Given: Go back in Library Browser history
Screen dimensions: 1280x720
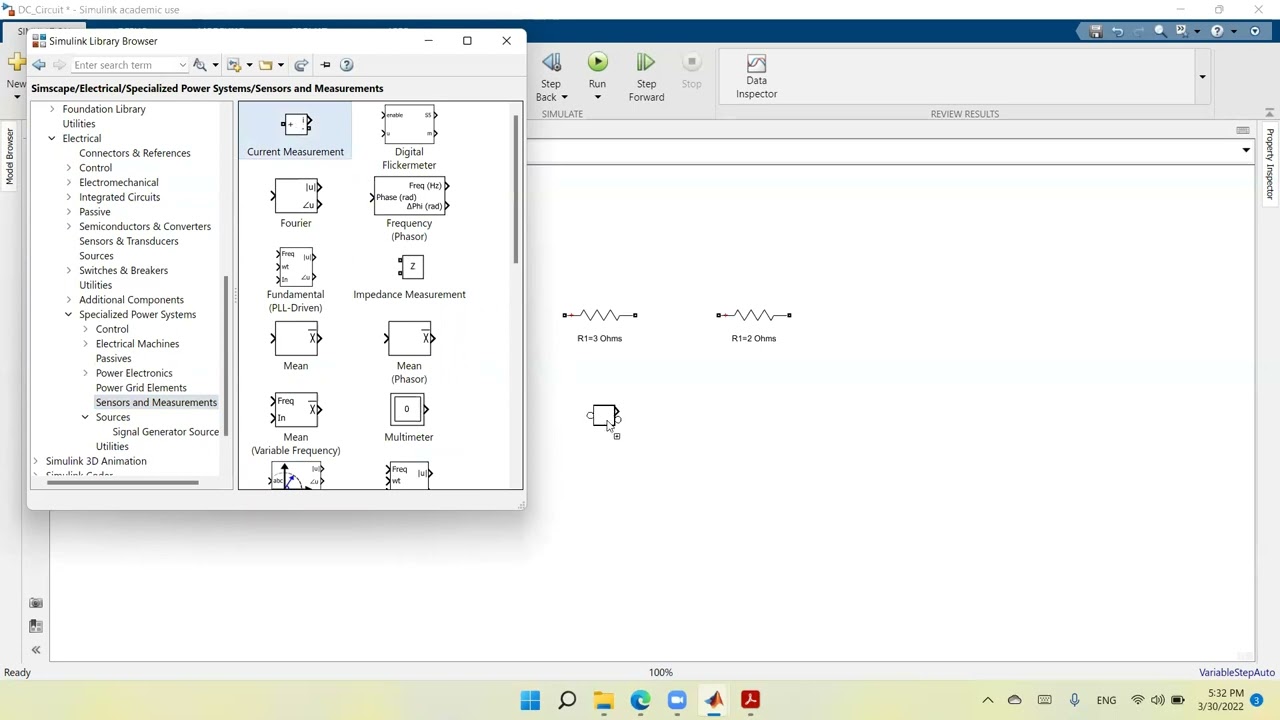Looking at the screenshot, I should tap(39, 65).
